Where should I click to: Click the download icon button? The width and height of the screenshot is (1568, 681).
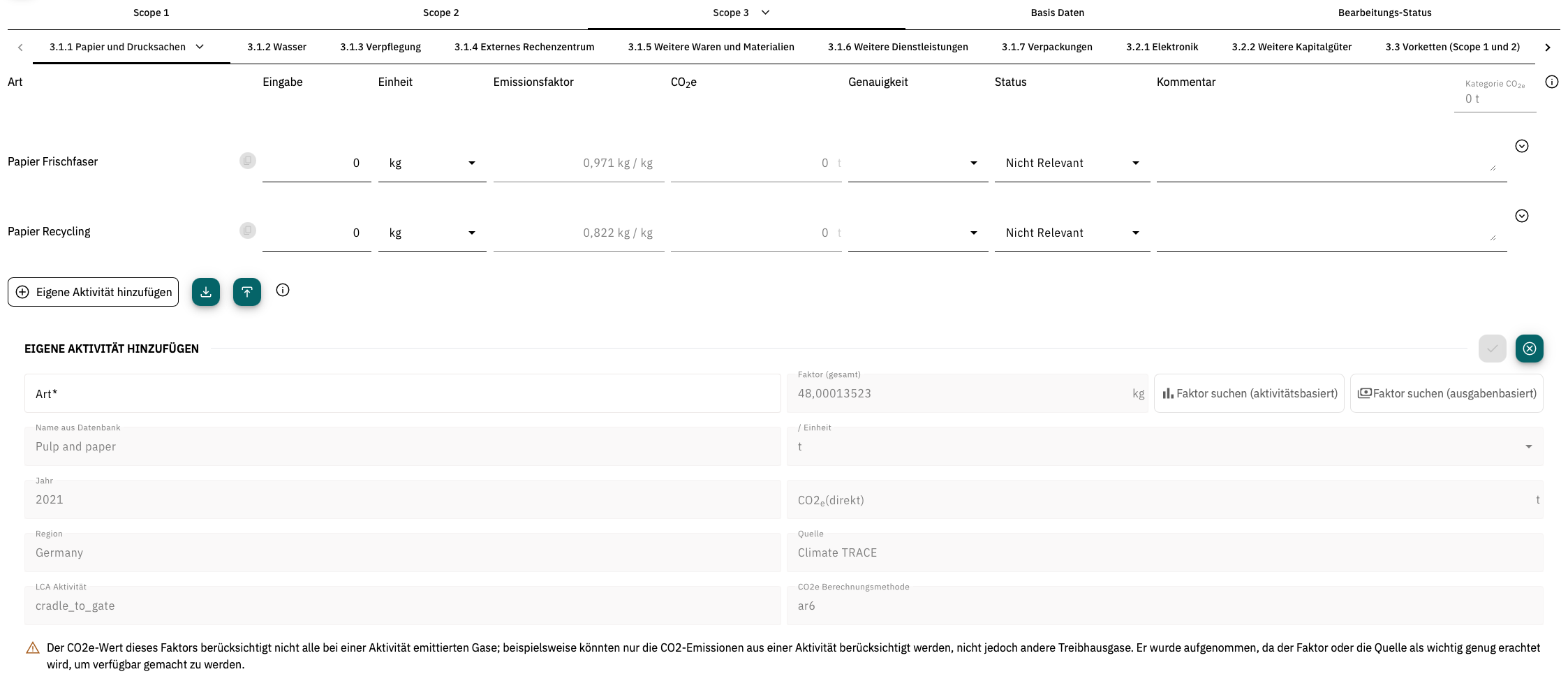(206, 292)
